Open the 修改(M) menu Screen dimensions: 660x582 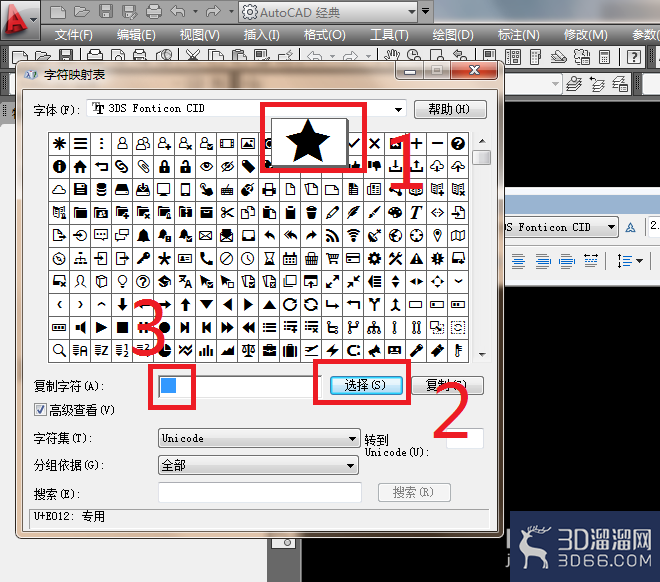coord(585,35)
